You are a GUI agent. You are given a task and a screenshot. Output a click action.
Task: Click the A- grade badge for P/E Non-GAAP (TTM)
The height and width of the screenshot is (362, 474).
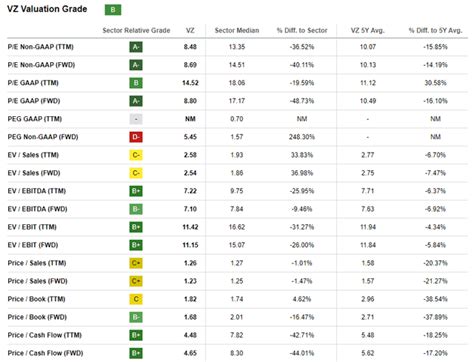[x=136, y=47]
